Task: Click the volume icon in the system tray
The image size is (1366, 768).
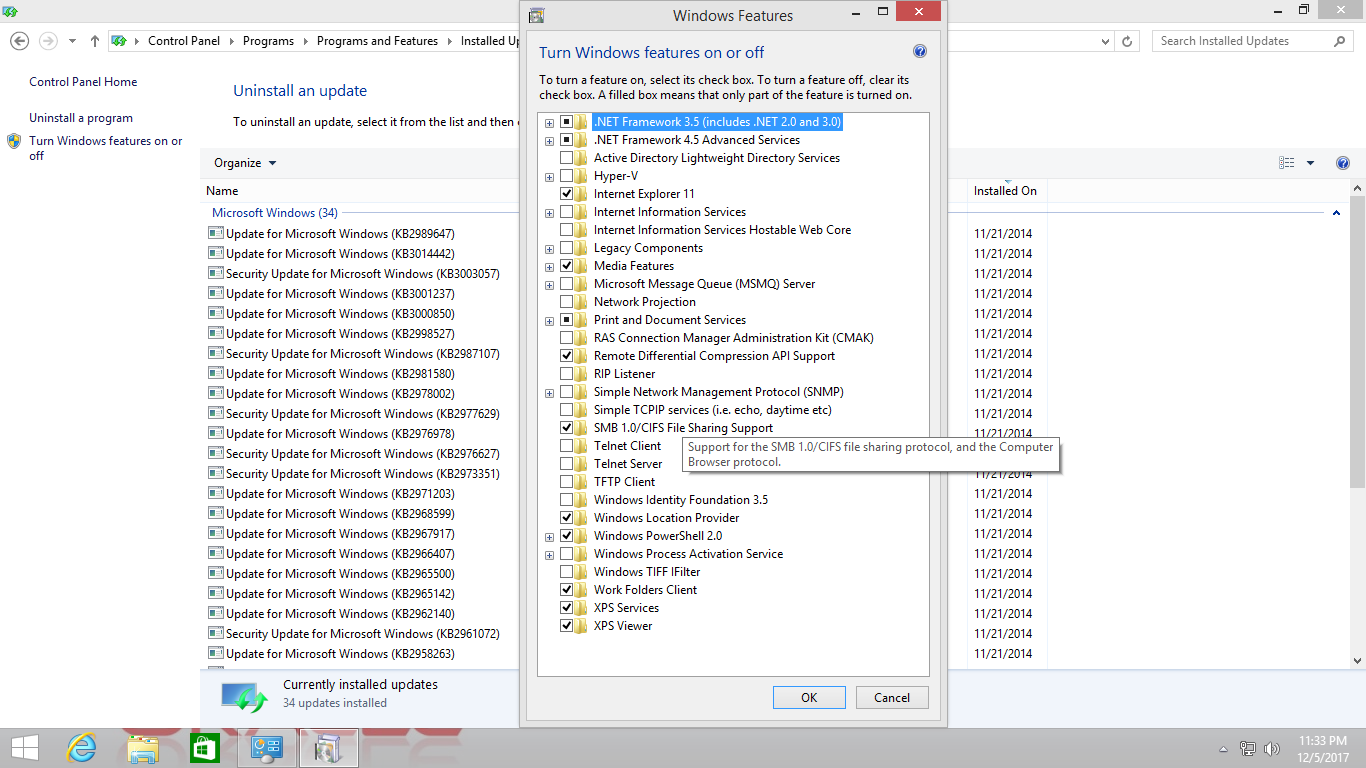Action: 1272,748
